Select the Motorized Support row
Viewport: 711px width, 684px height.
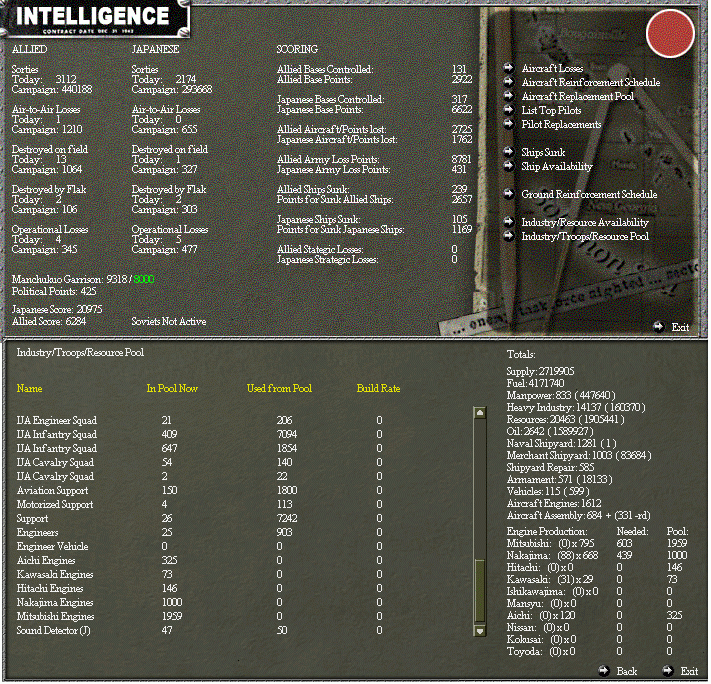[200, 504]
